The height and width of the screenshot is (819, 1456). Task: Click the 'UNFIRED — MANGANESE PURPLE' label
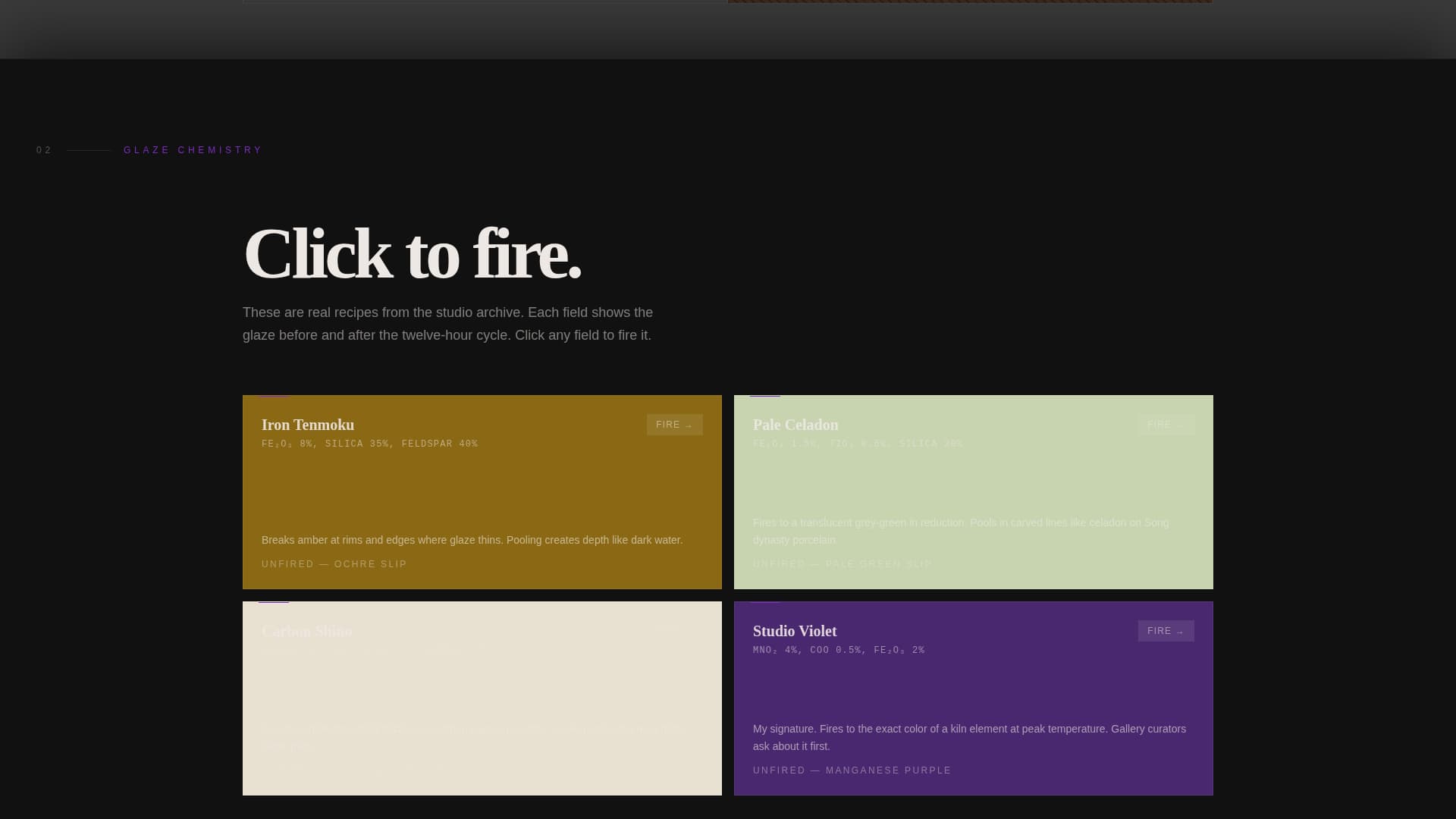[852, 770]
